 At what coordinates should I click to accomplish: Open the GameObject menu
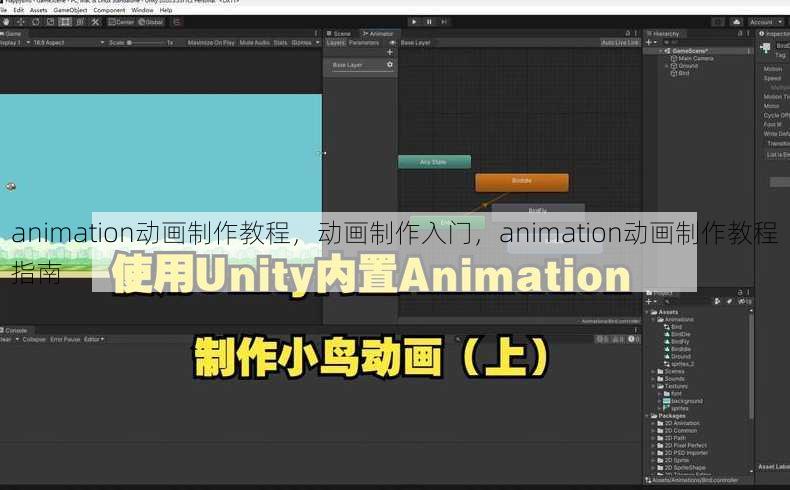pos(70,10)
